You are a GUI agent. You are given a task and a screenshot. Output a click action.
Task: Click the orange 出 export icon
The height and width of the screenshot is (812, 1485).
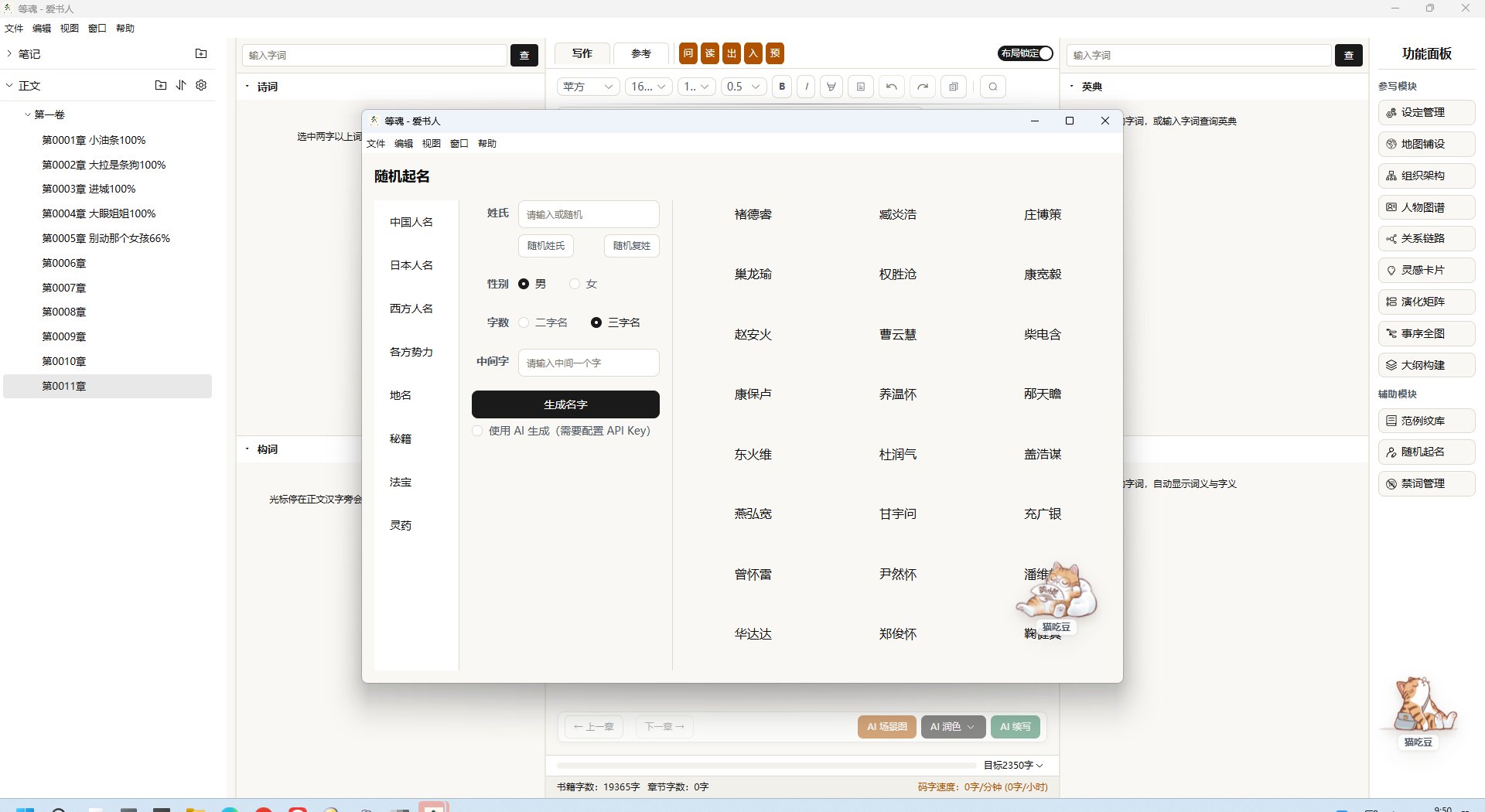(731, 53)
